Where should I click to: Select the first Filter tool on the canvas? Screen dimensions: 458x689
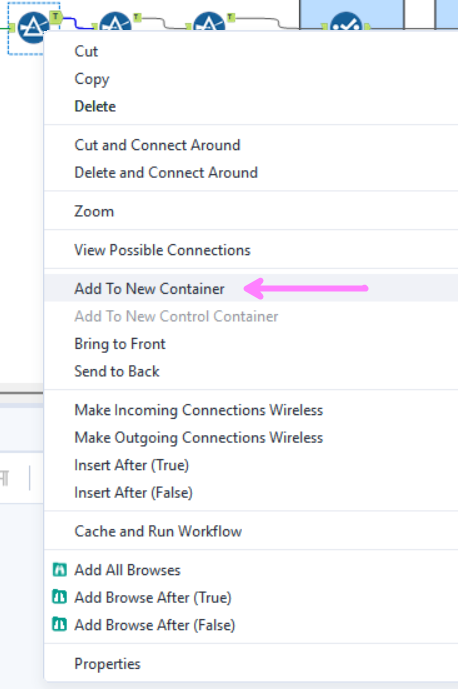click(x=33, y=27)
